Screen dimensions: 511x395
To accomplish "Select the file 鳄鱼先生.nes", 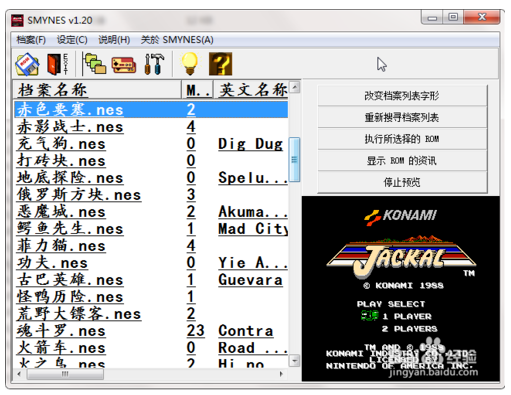I will pos(70,229).
